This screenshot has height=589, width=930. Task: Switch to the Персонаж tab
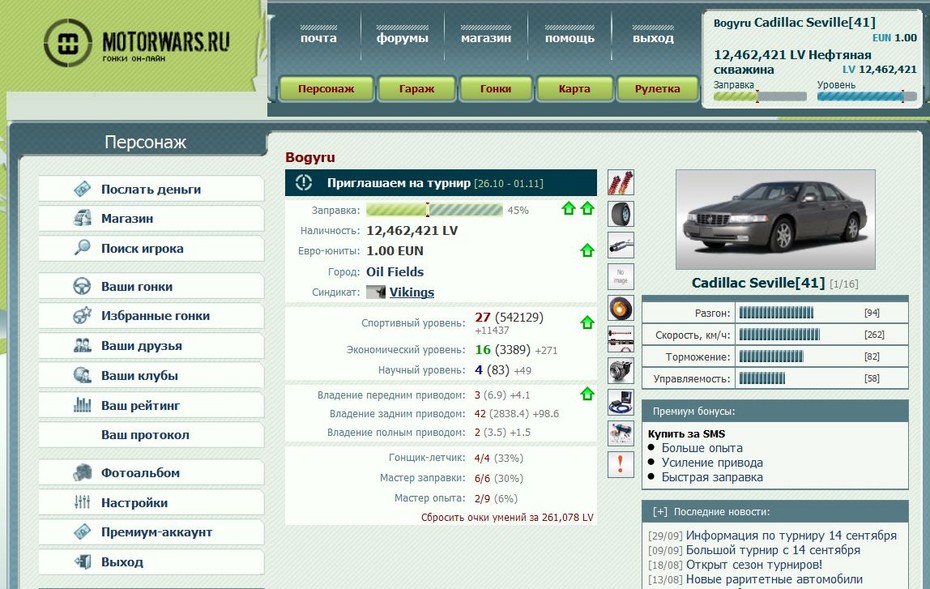326,89
